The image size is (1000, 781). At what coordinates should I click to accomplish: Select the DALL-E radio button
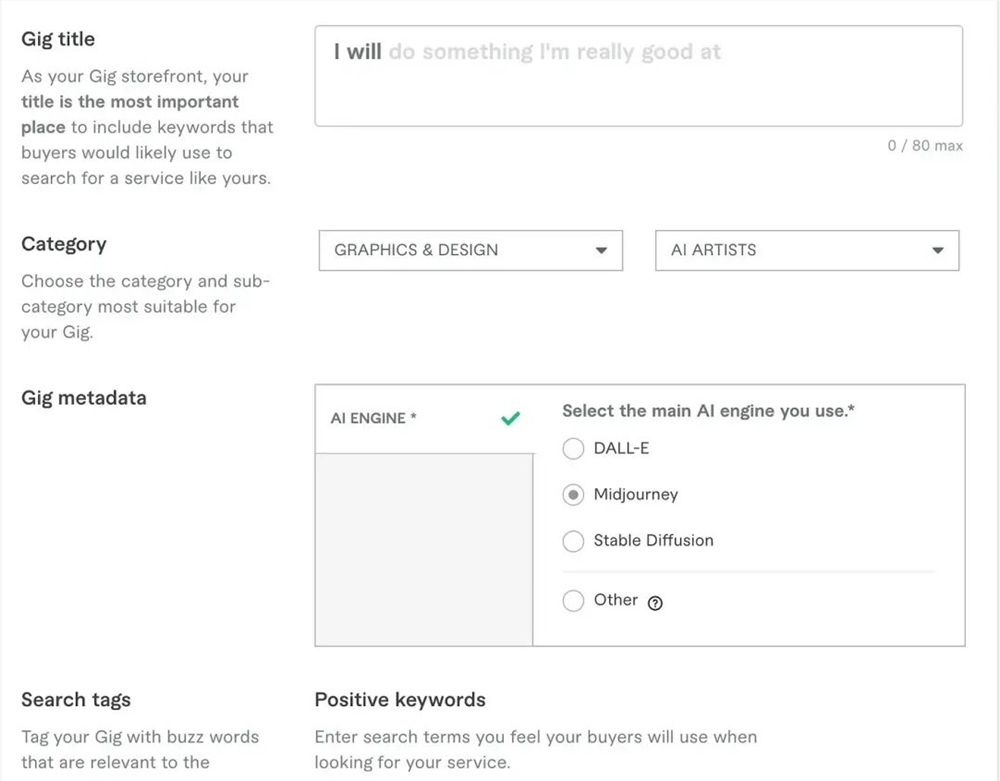573,449
